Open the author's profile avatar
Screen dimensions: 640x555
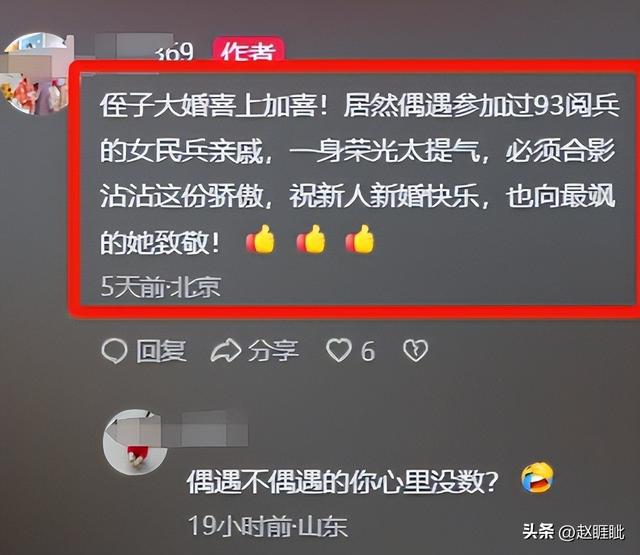[35, 74]
